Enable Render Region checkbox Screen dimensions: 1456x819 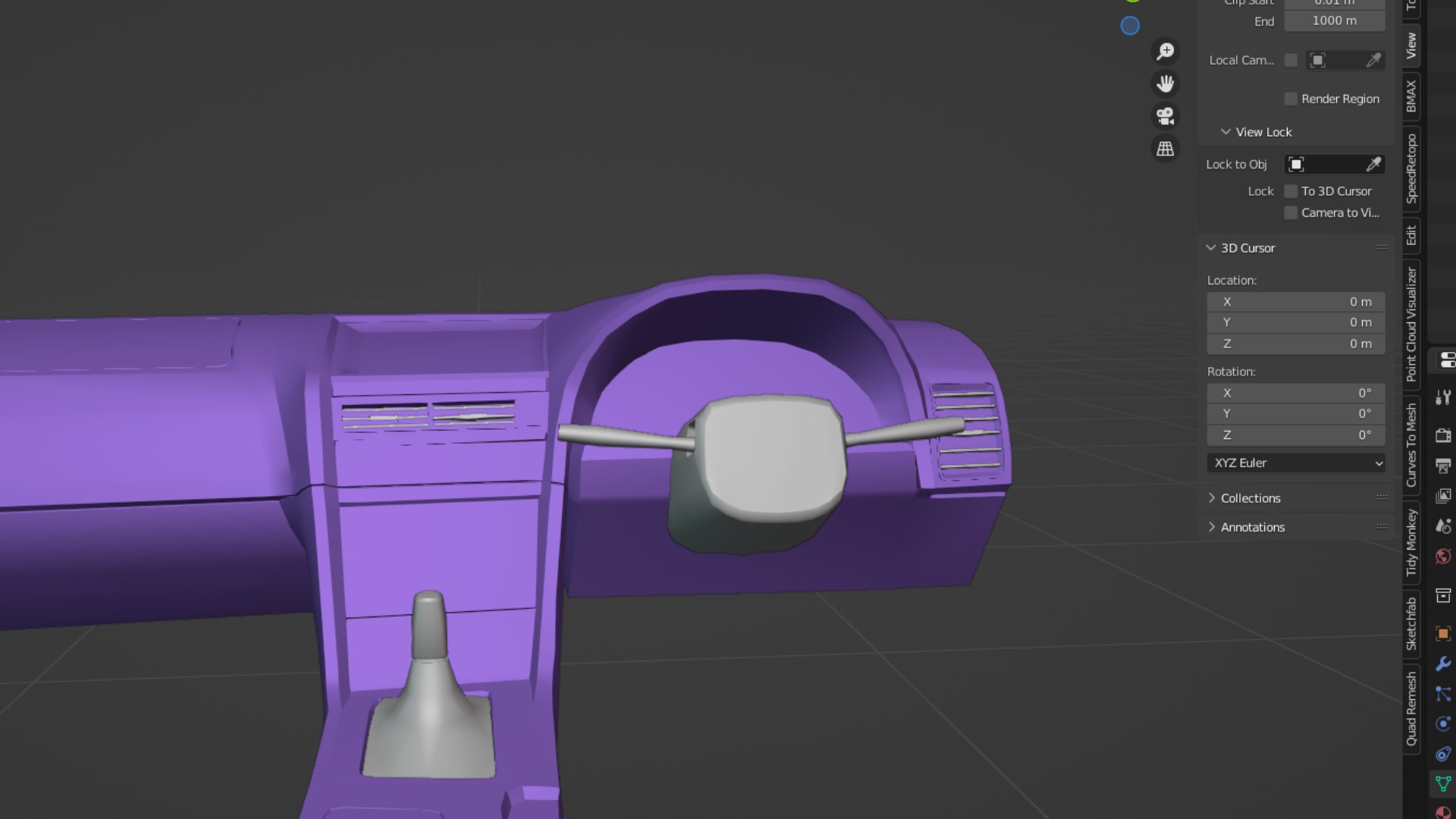[x=1291, y=99]
